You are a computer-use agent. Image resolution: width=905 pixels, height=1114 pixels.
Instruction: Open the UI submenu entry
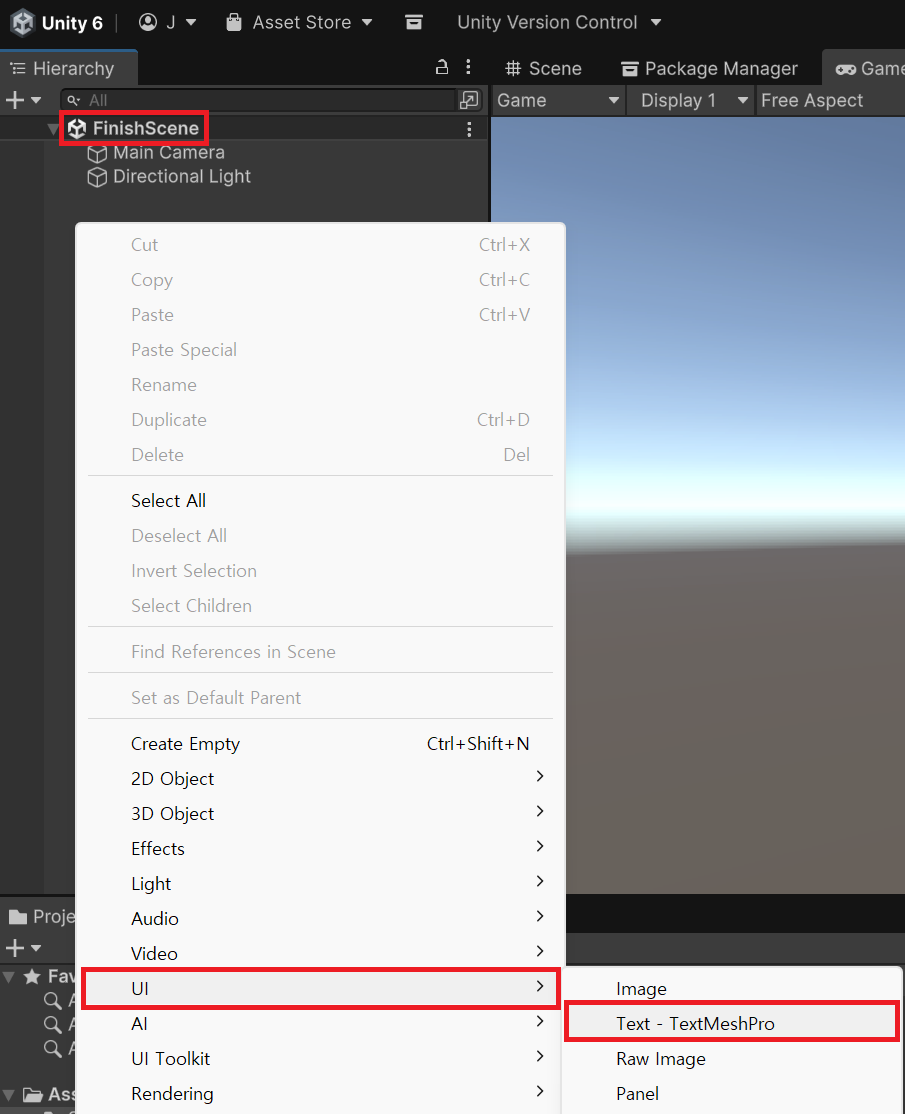point(321,988)
